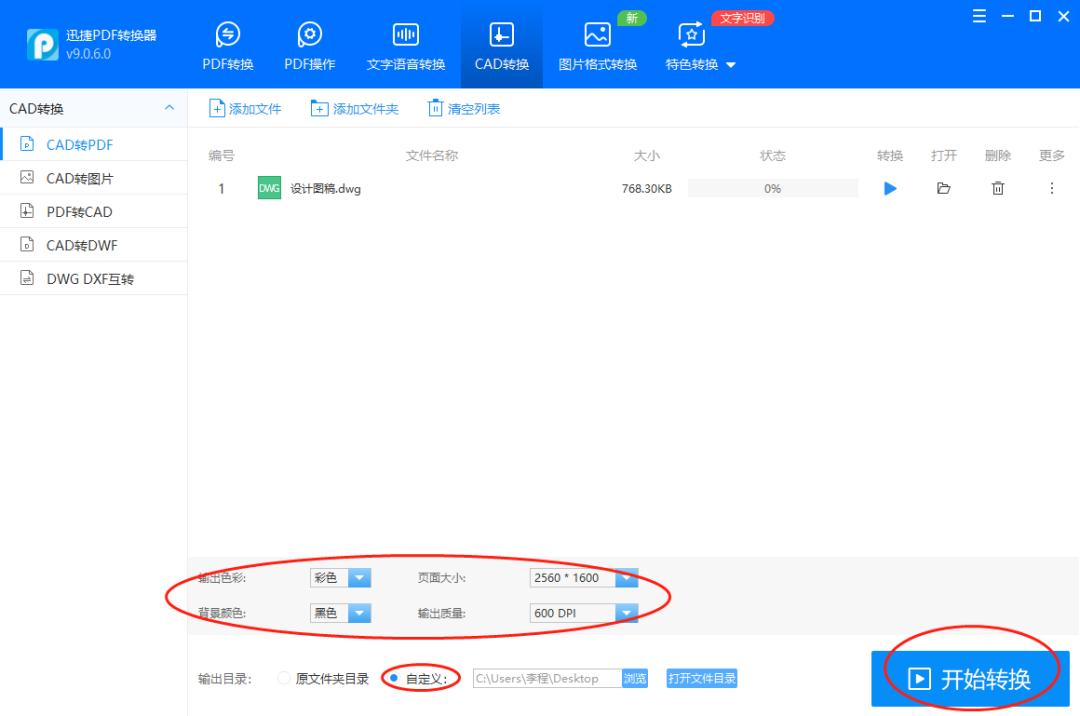The width and height of the screenshot is (1080, 716).
Task: Open the 页面大小 dropdown
Action: point(626,577)
